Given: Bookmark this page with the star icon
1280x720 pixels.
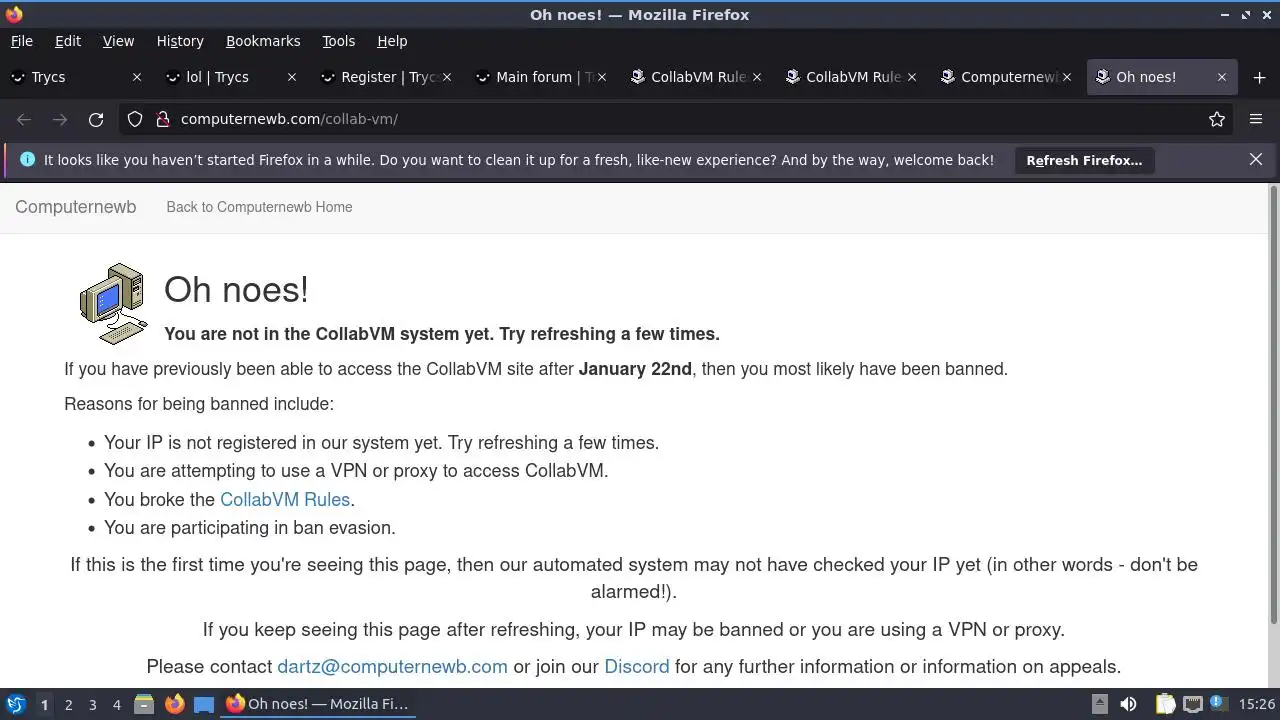Looking at the screenshot, I should (x=1217, y=119).
